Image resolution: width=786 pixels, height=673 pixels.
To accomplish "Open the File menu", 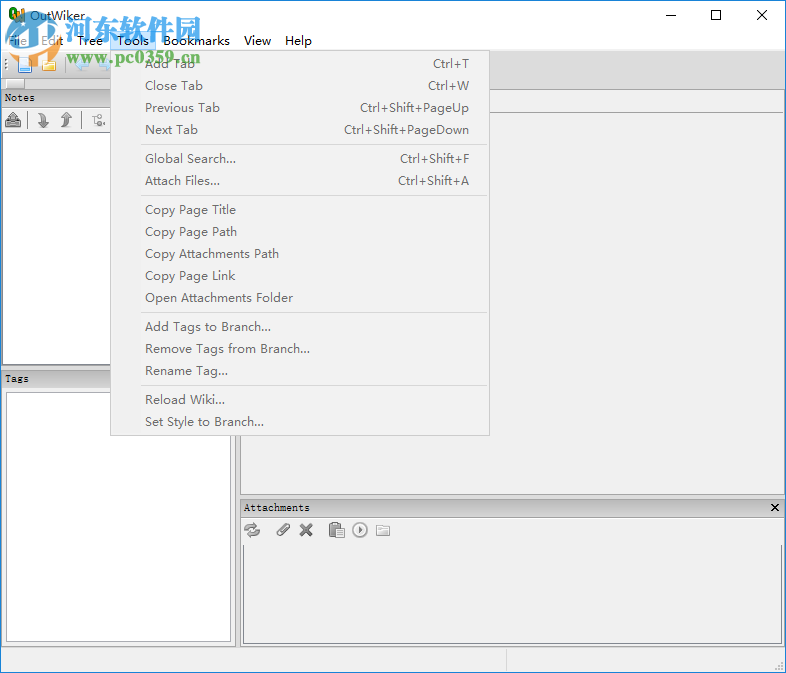I will pos(18,41).
